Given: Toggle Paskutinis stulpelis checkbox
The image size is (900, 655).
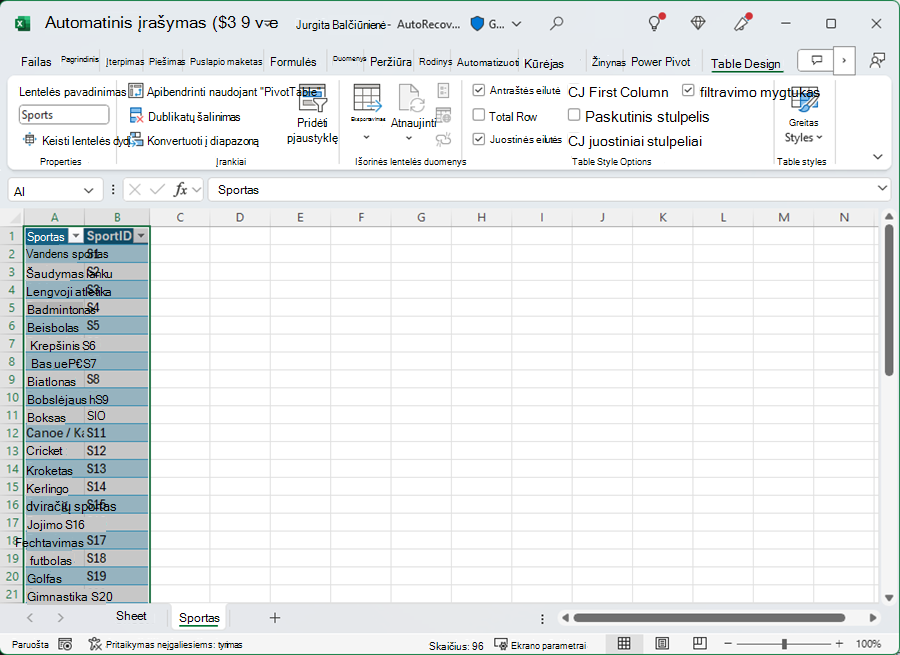Looking at the screenshot, I should 573,115.
